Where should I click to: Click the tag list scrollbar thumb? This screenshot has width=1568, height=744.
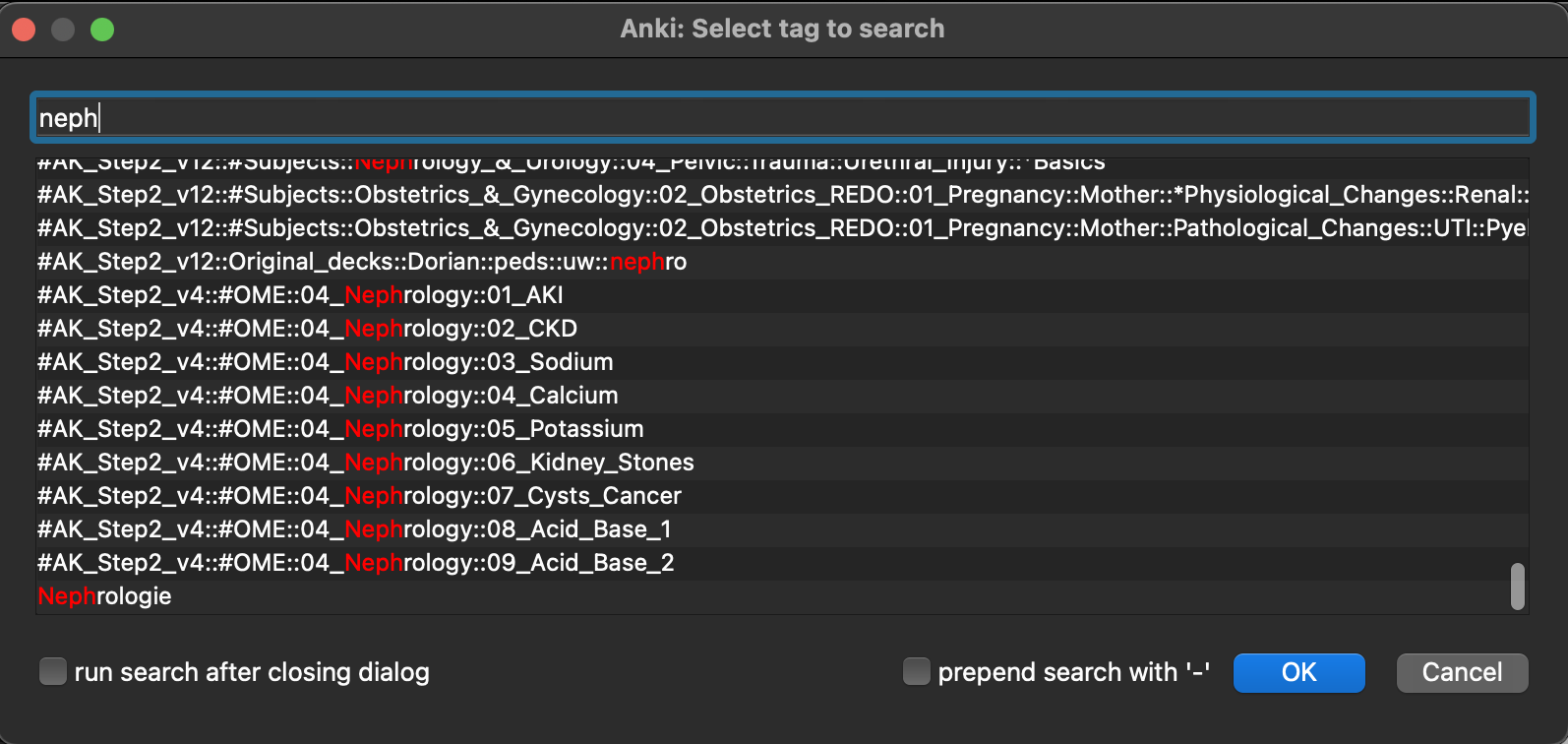(x=1518, y=587)
